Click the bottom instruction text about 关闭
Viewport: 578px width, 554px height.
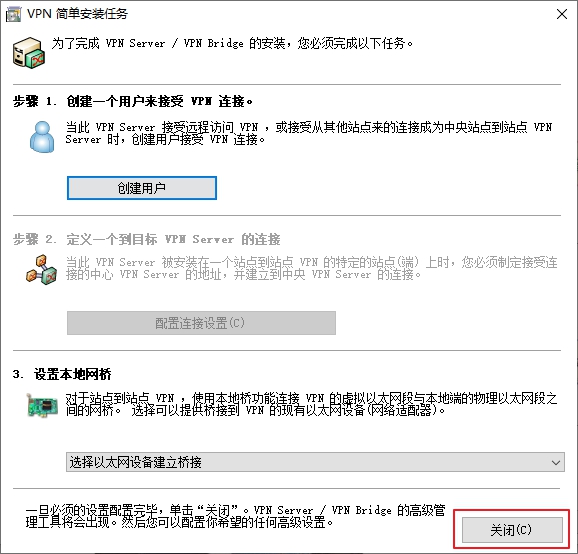click(x=235, y=516)
